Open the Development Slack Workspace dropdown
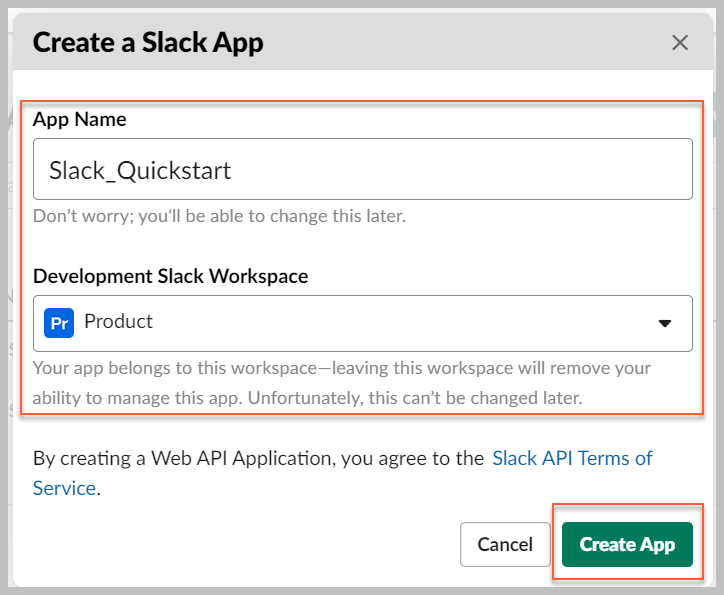 362,323
